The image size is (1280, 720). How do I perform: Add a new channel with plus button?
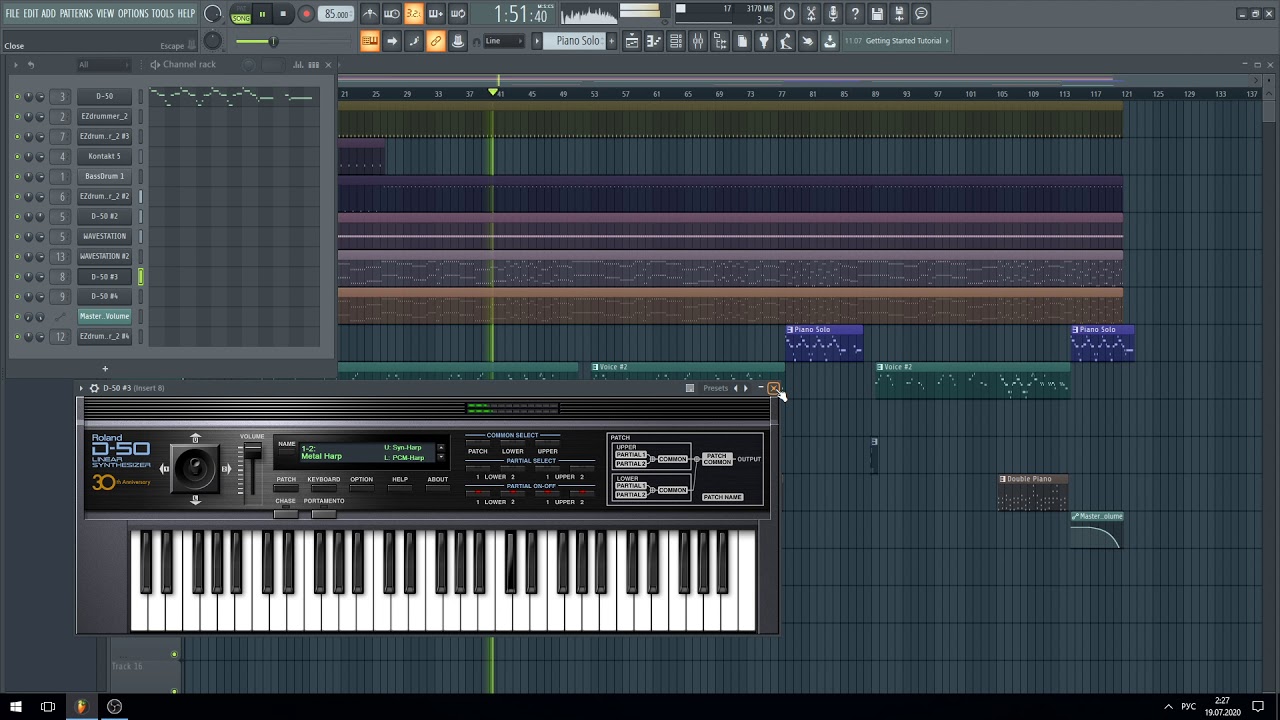(104, 369)
